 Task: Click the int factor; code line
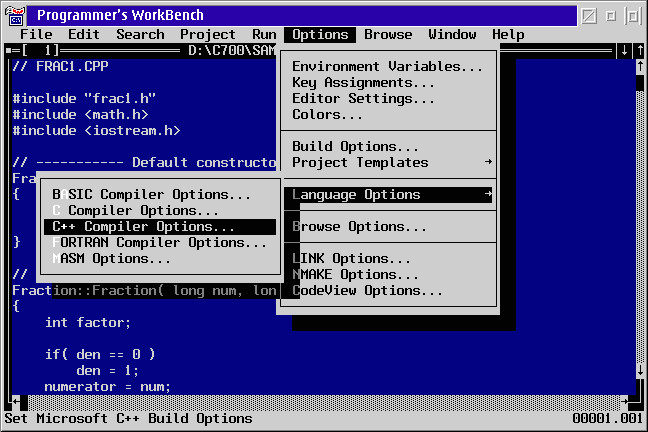[x=88, y=323]
